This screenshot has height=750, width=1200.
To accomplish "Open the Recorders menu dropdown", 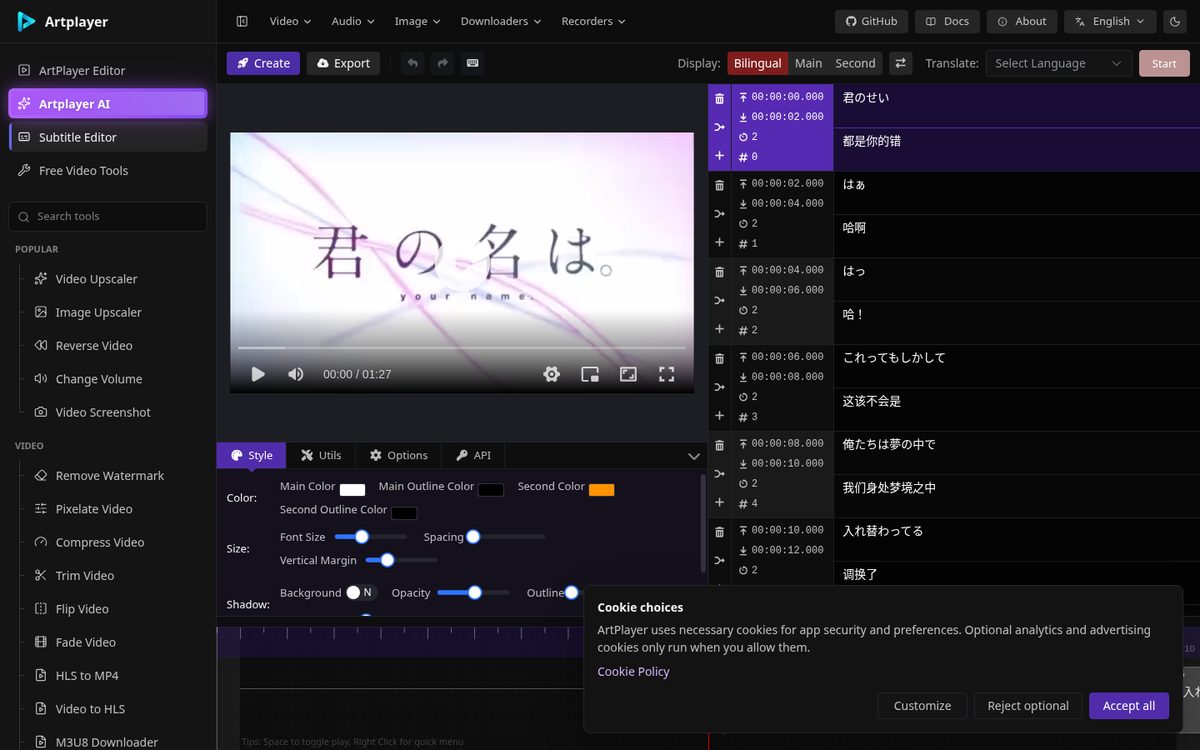I will point(593,21).
